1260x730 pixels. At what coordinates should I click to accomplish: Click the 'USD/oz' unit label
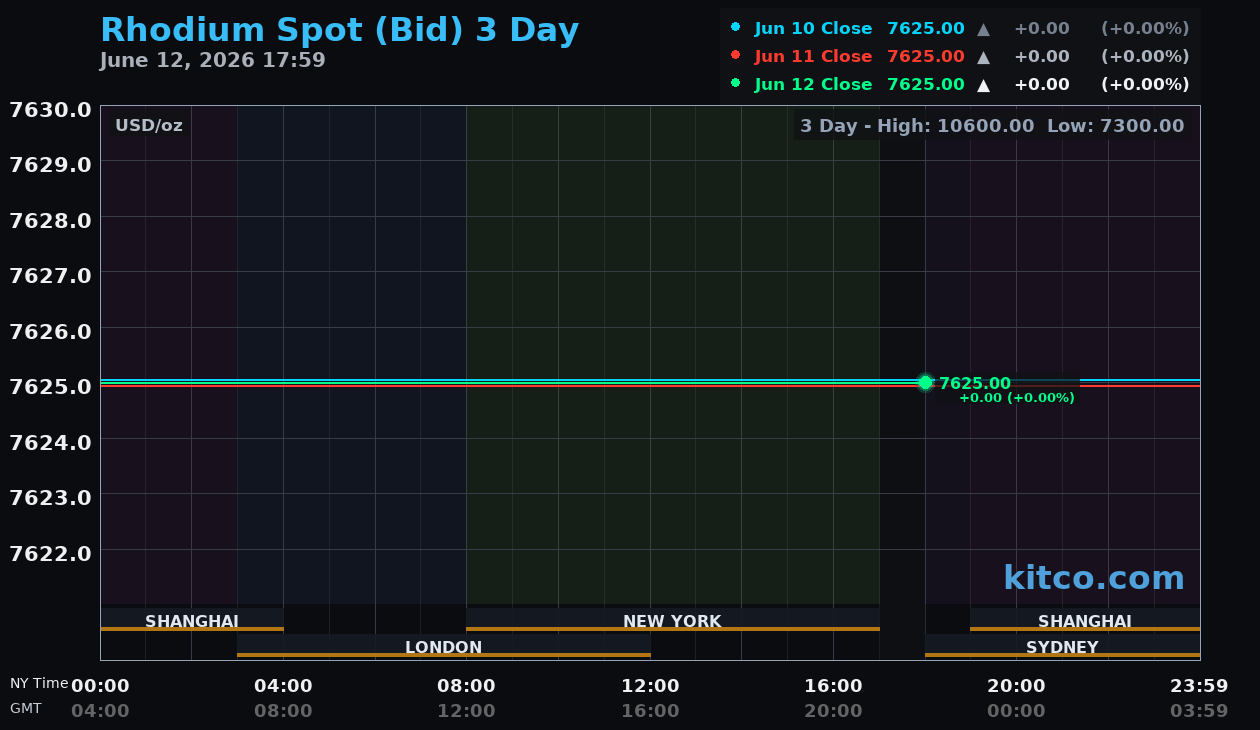(x=149, y=126)
